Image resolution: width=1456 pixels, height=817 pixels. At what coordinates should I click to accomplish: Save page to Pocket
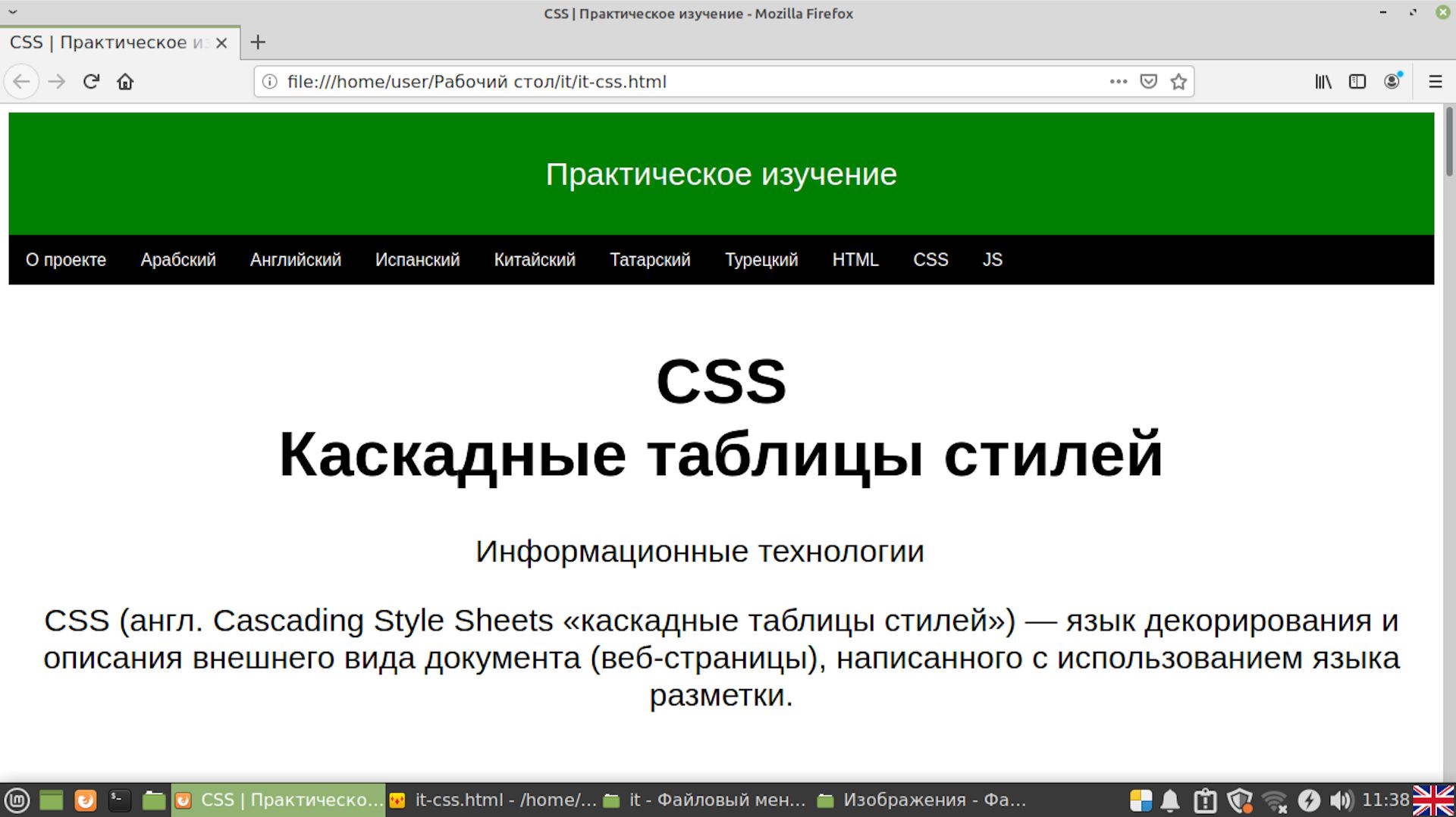click(1148, 81)
